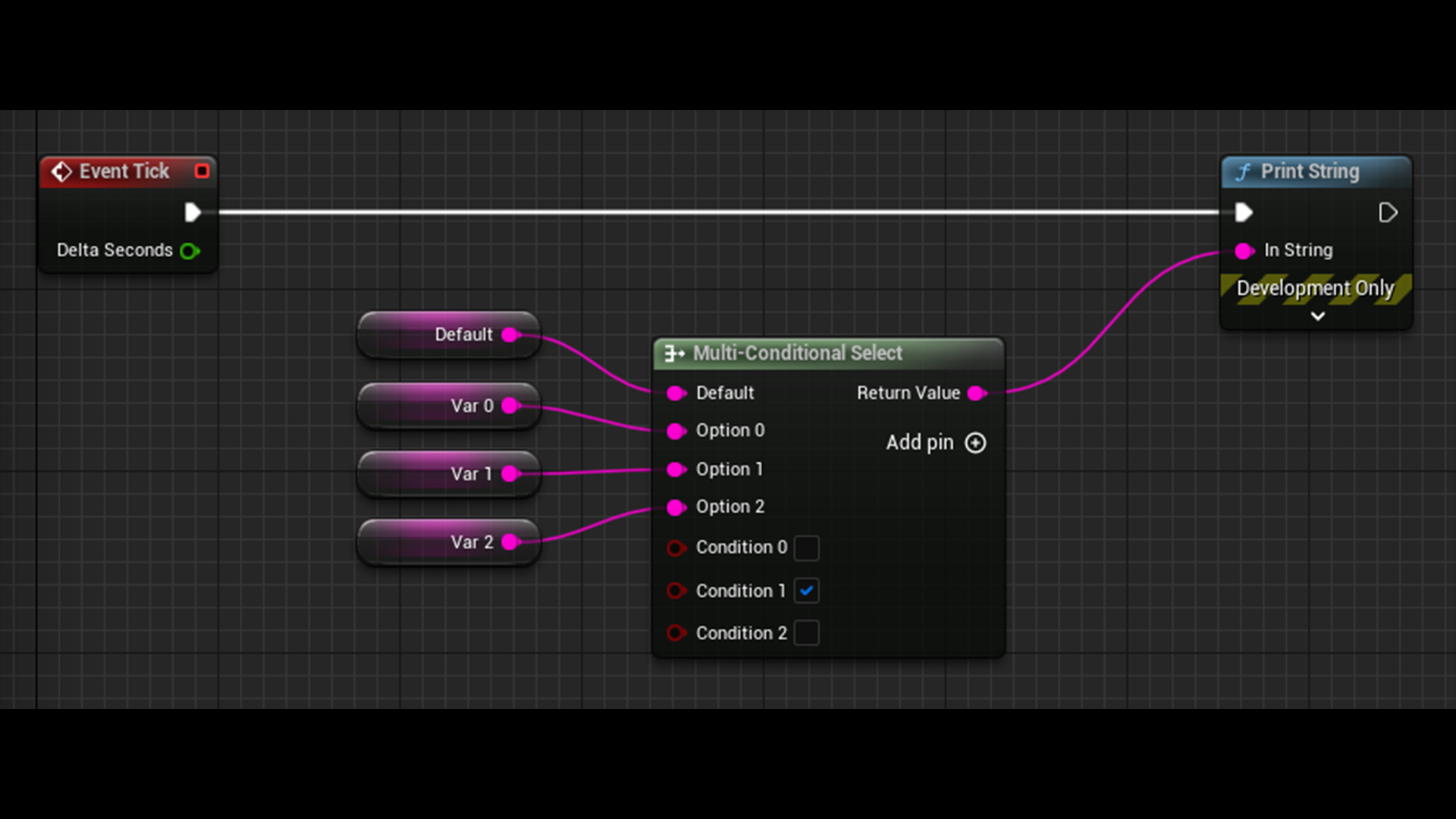This screenshot has width=1456, height=819.
Task: Click the red square on Event Tick
Action: [x=202, y=171]
